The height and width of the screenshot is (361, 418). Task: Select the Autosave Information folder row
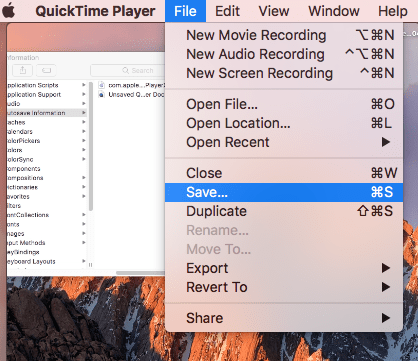(46, 113)
